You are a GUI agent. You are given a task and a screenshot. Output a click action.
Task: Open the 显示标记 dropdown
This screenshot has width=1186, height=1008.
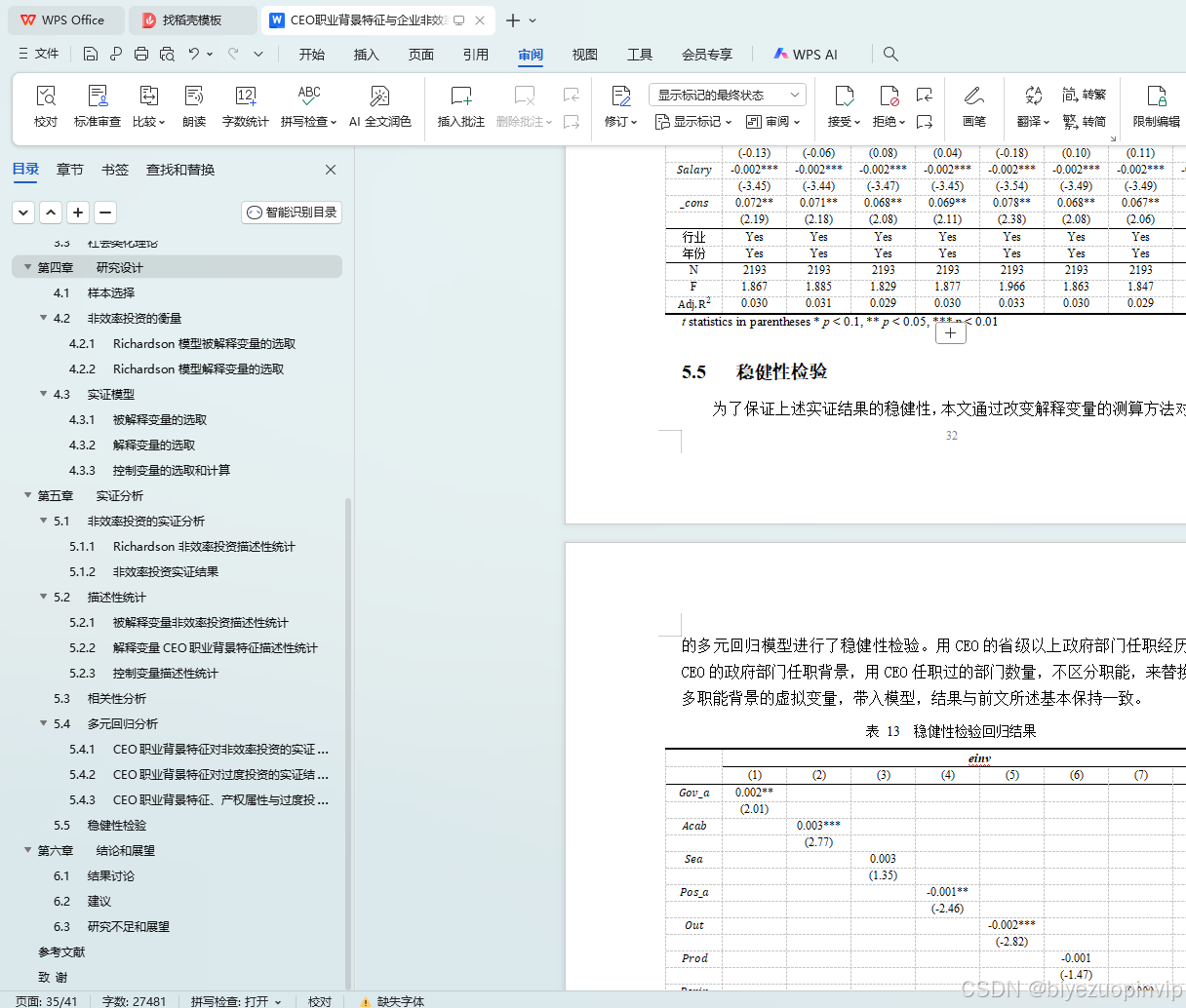[x=693, y=122]
